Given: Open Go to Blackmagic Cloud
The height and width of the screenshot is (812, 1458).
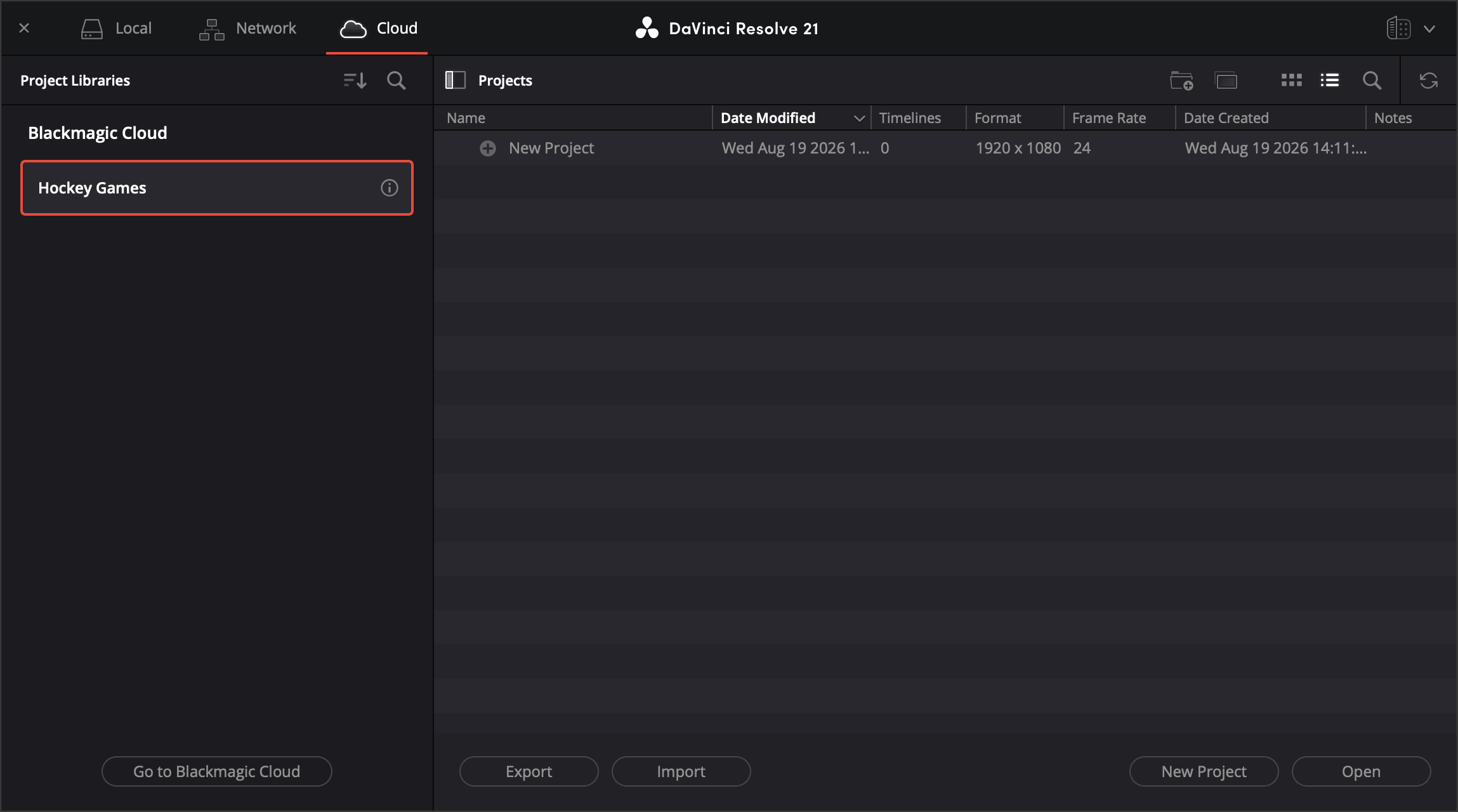Looking at the screenshot, I should coord(217,771).
